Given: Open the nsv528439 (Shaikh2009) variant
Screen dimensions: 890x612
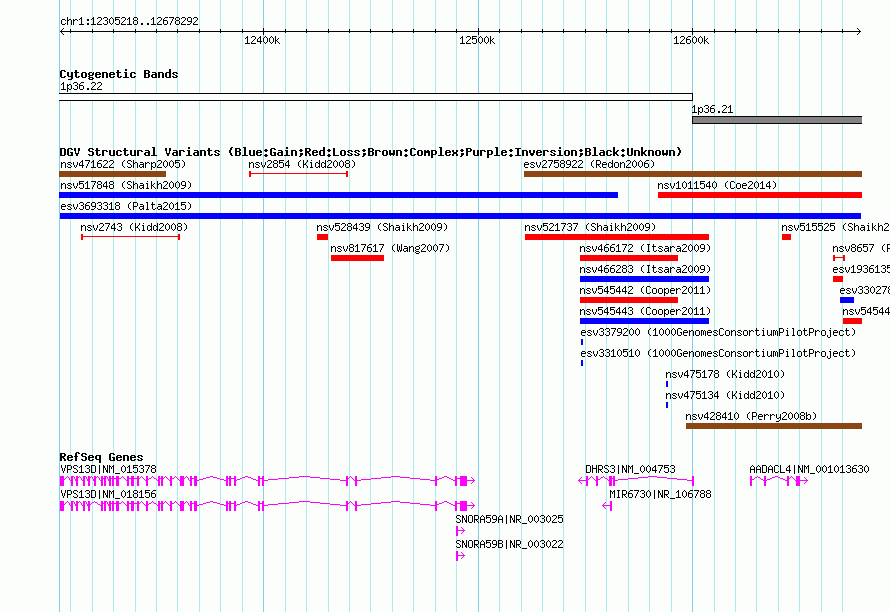Looking at the screenshot, I should (x=382, y=227).
